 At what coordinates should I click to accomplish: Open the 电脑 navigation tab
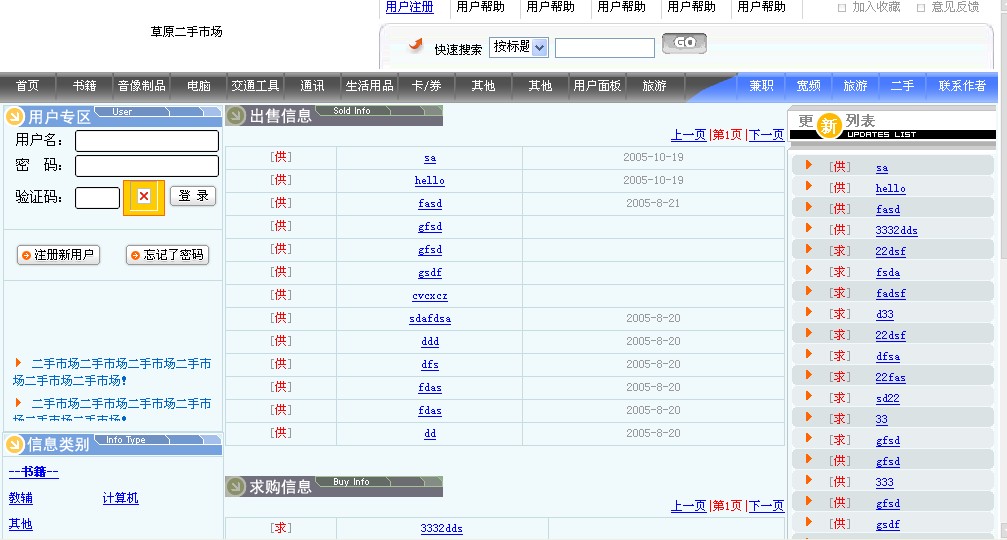[198, 86]
